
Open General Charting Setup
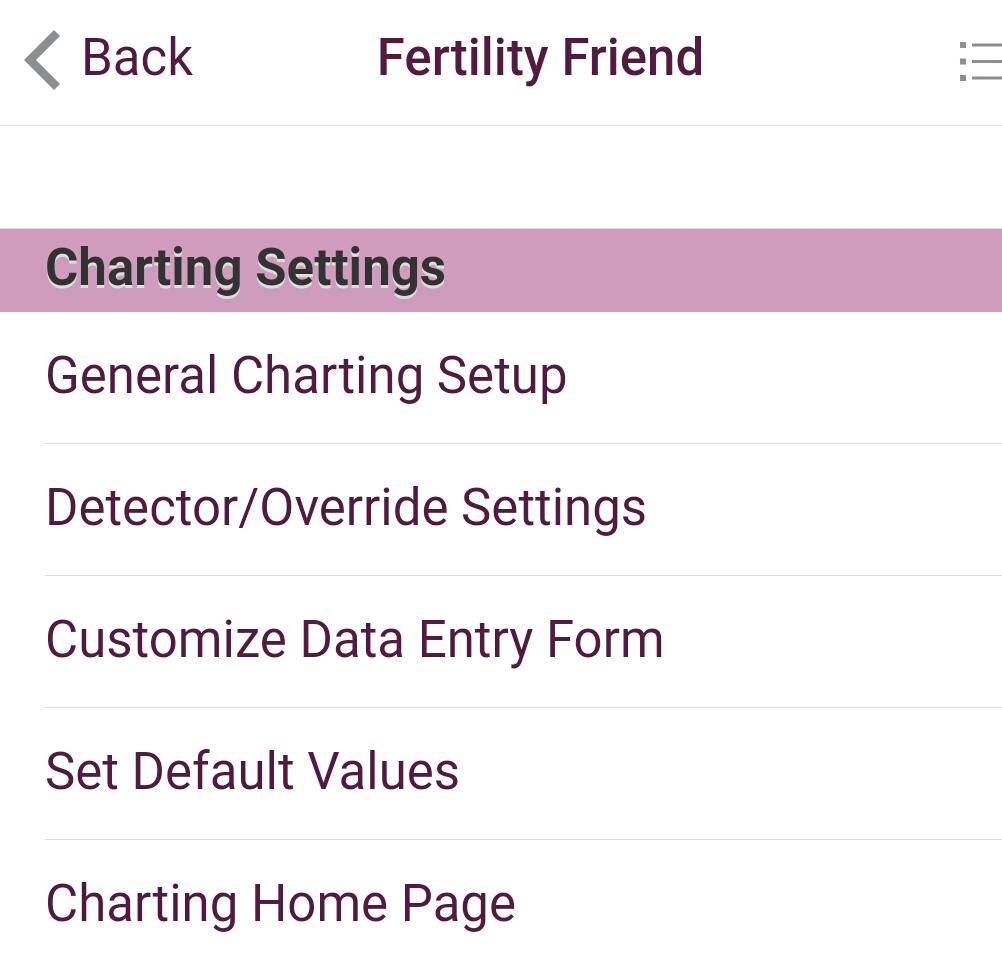tap(306, 377)
